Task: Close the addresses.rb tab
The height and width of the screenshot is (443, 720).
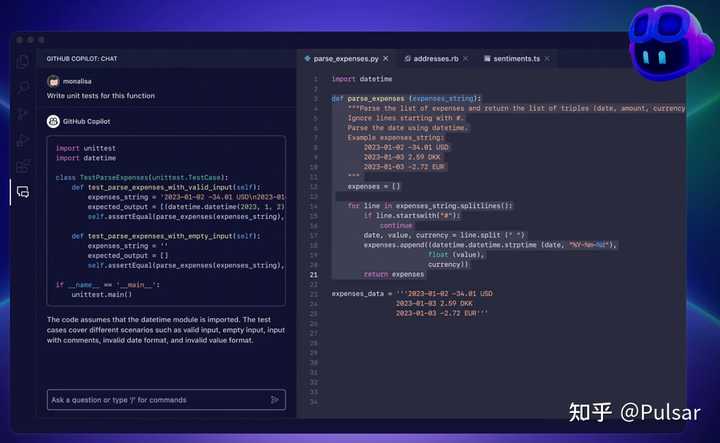Action: [466, 59]
